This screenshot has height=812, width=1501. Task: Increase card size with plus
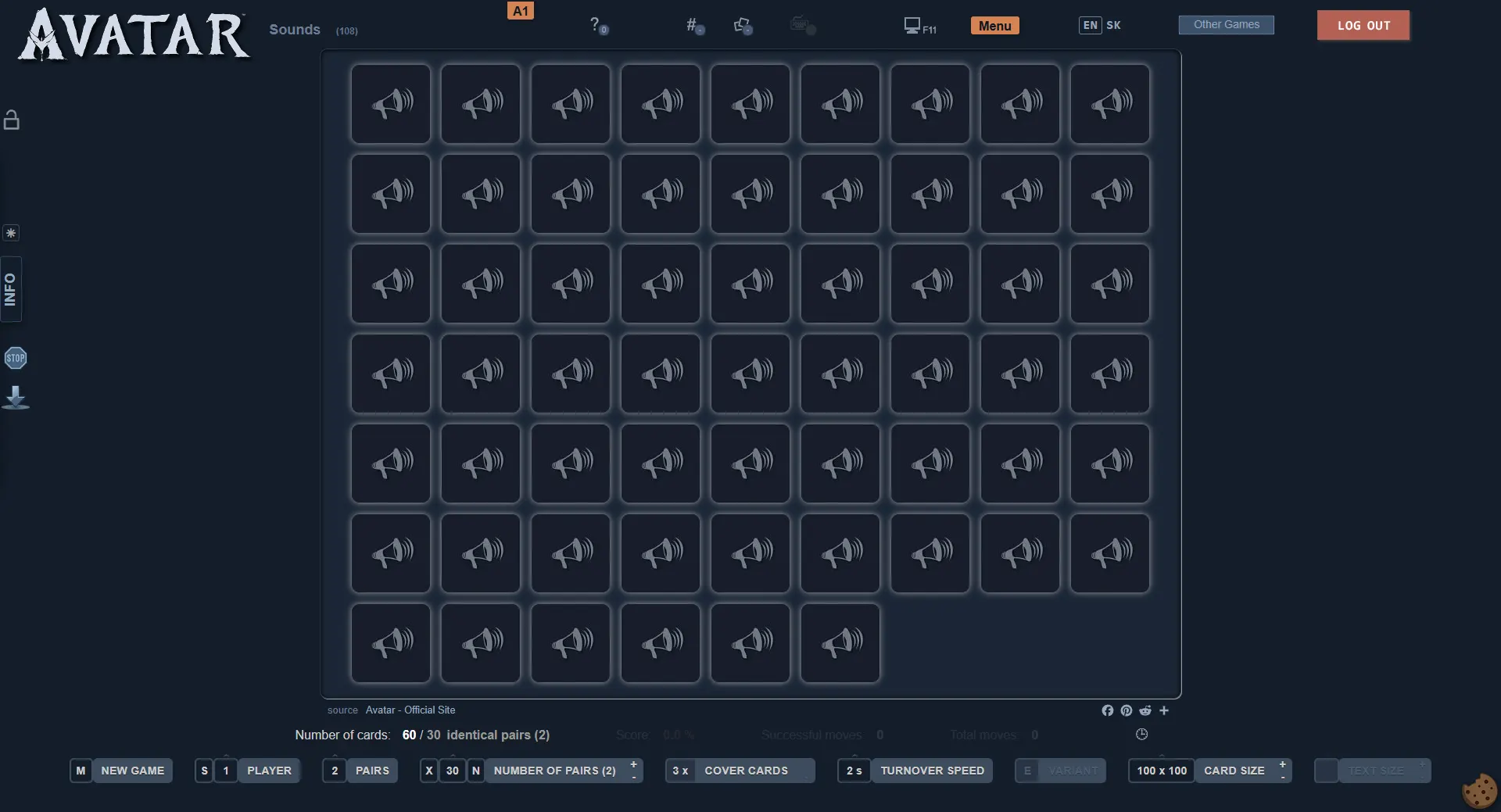coord(1282,764)
